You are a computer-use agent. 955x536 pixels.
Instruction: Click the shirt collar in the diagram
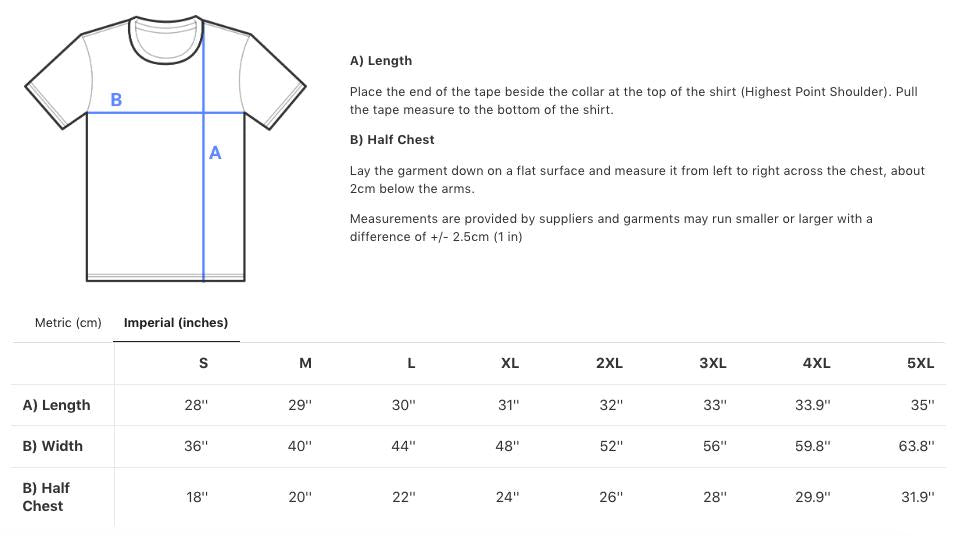166,40
